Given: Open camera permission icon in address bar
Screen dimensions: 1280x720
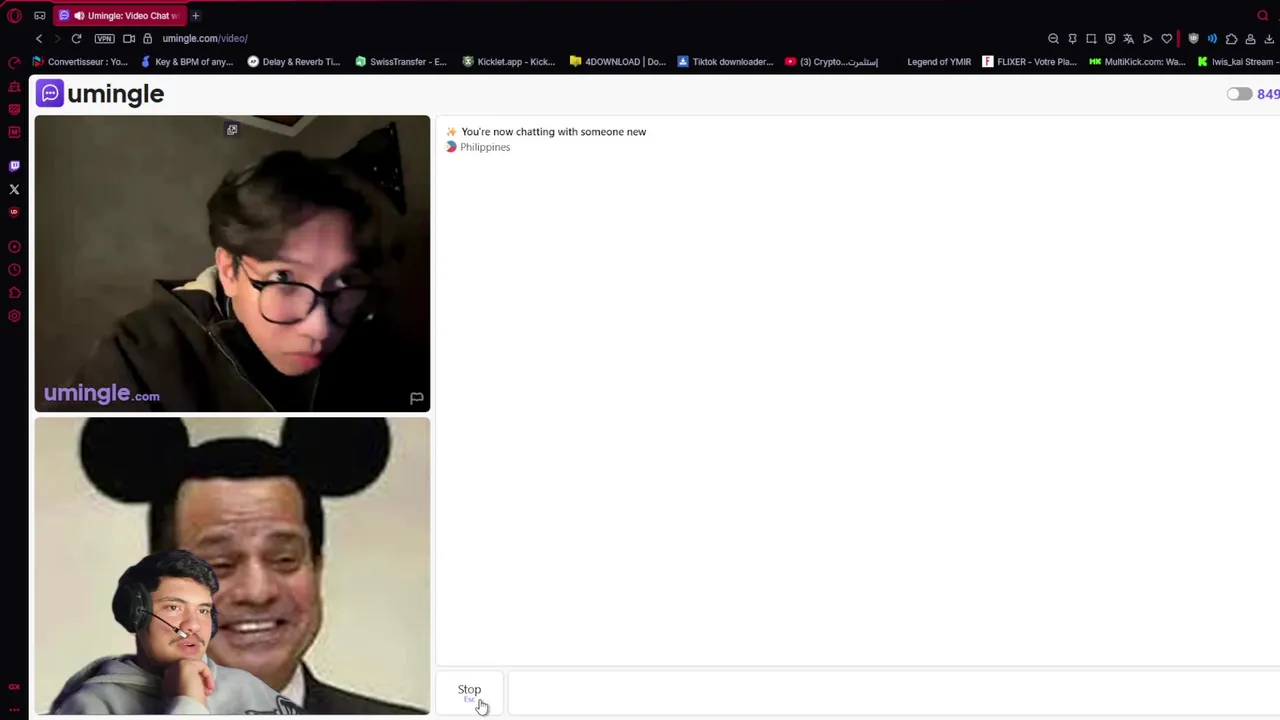Looking at the screenshot, I should 129,38.
